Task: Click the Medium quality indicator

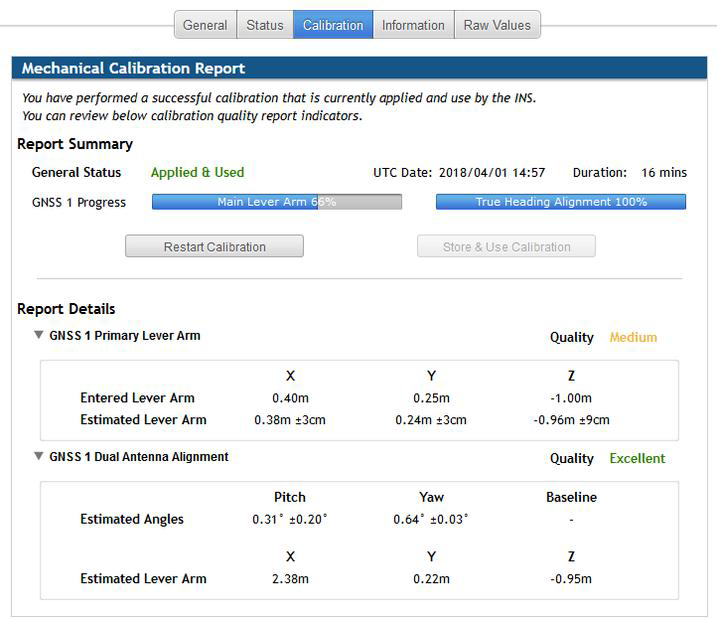Action: (x=633, y=338)
